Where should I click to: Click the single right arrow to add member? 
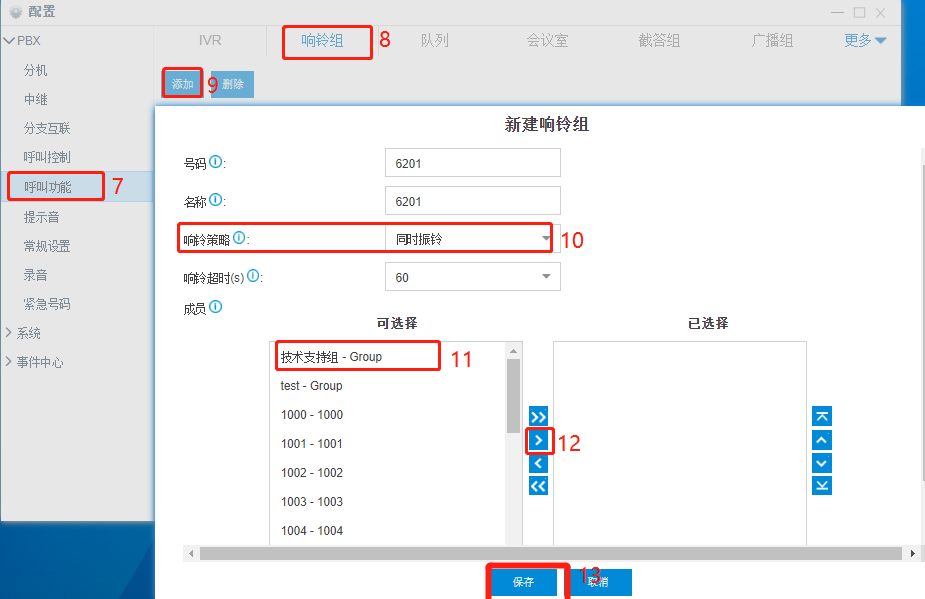pyautogui.click(x=538, y=440)
